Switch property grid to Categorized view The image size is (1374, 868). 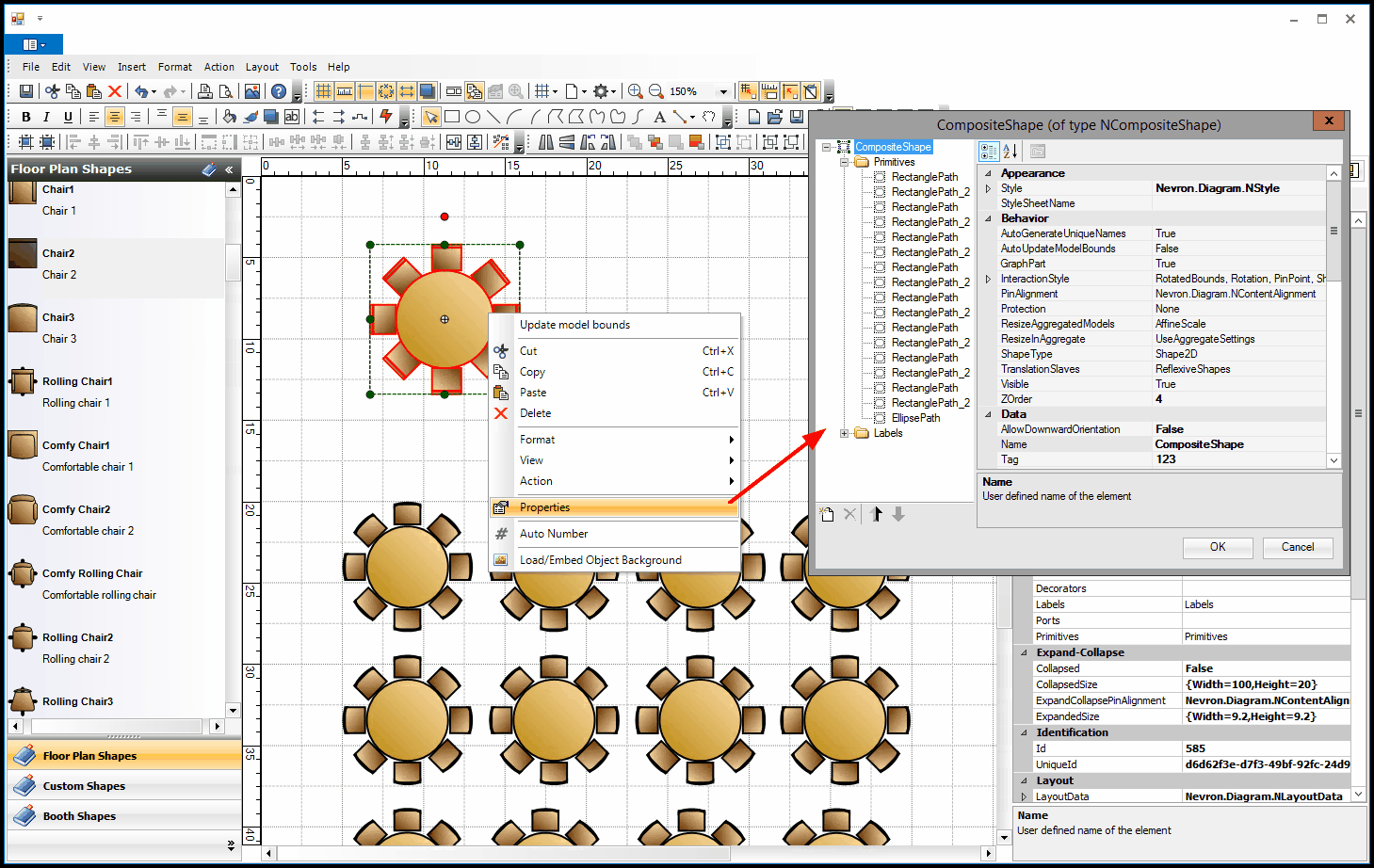tap(989, 151)
